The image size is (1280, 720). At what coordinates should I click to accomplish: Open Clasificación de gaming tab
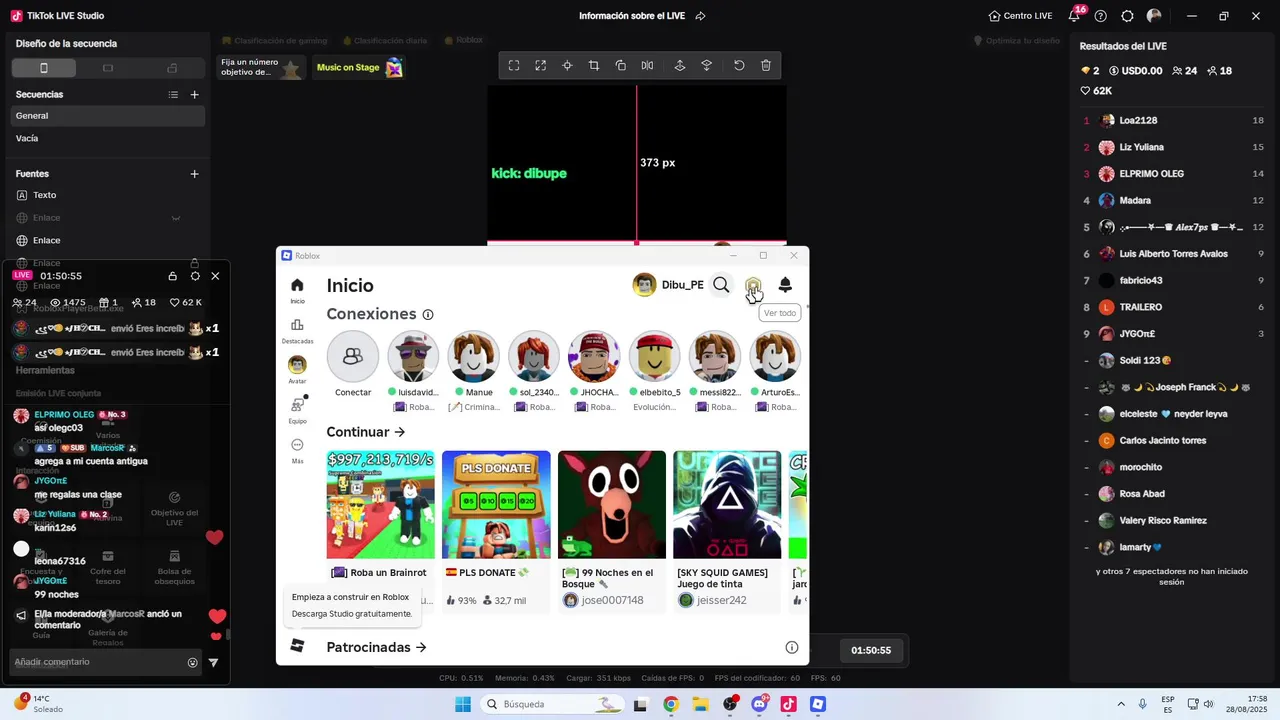coord(275,41)
